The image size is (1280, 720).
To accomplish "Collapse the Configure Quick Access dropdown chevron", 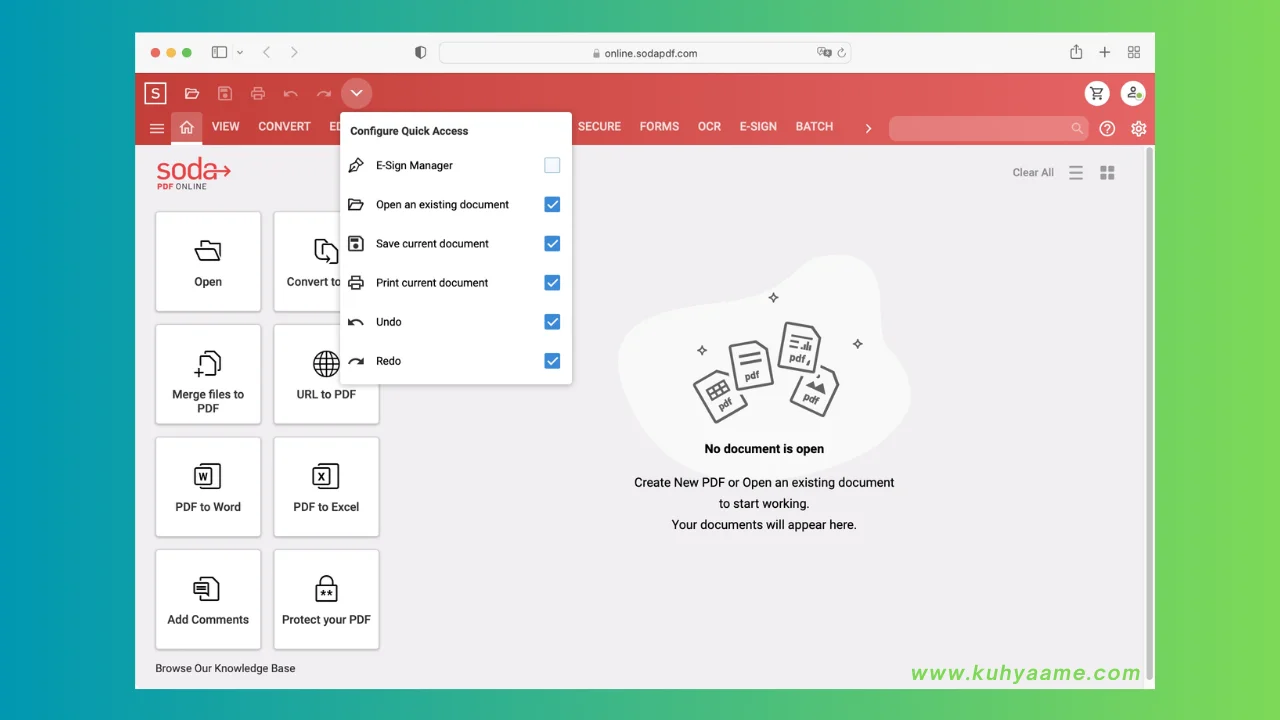I will tap(356, 94).
